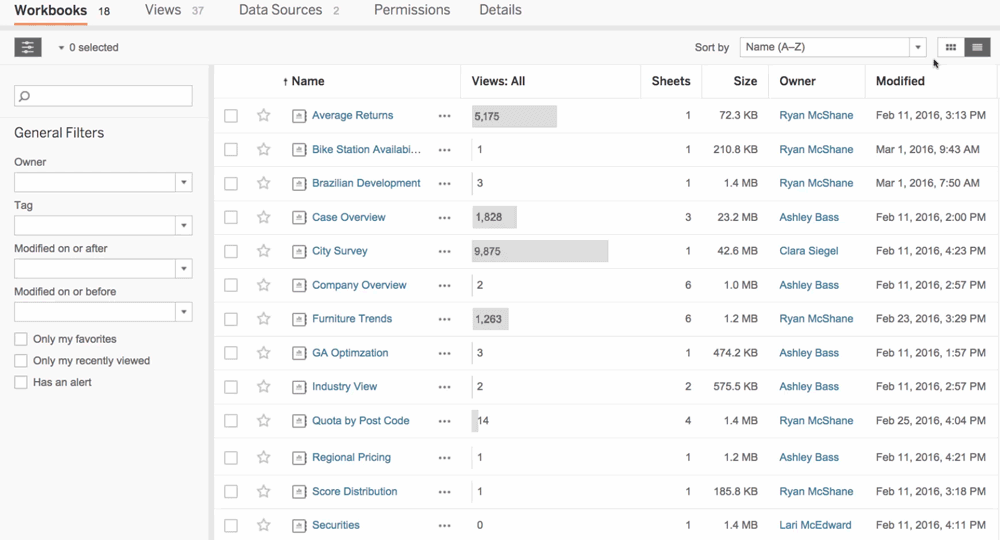Screen dimensions: 1000x540
Task: Favorite the Average Returns workbook star
Action: point(264,116)
